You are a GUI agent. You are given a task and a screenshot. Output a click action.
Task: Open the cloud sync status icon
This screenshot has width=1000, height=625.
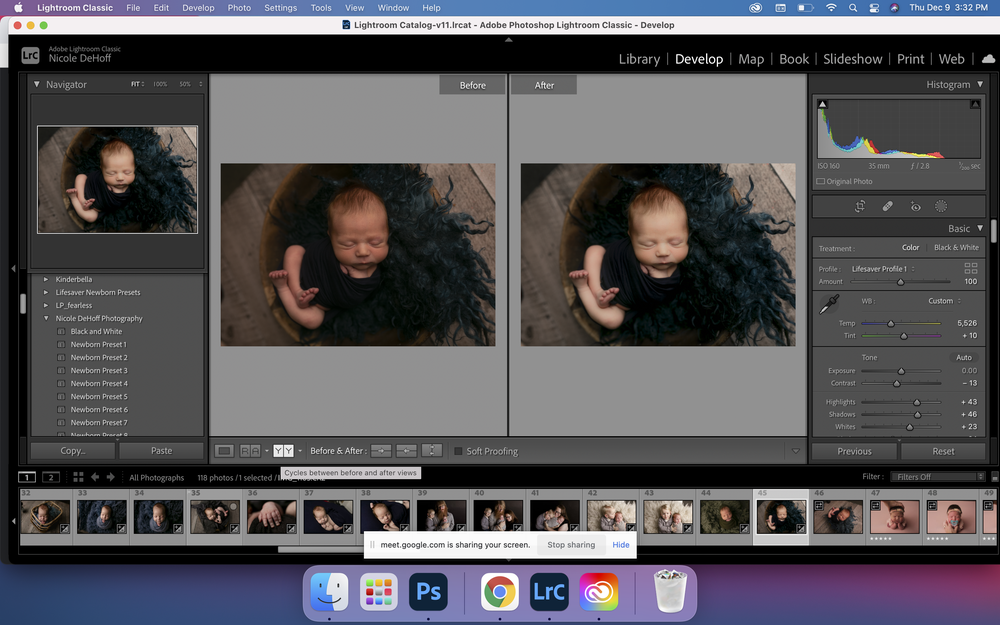988,59
